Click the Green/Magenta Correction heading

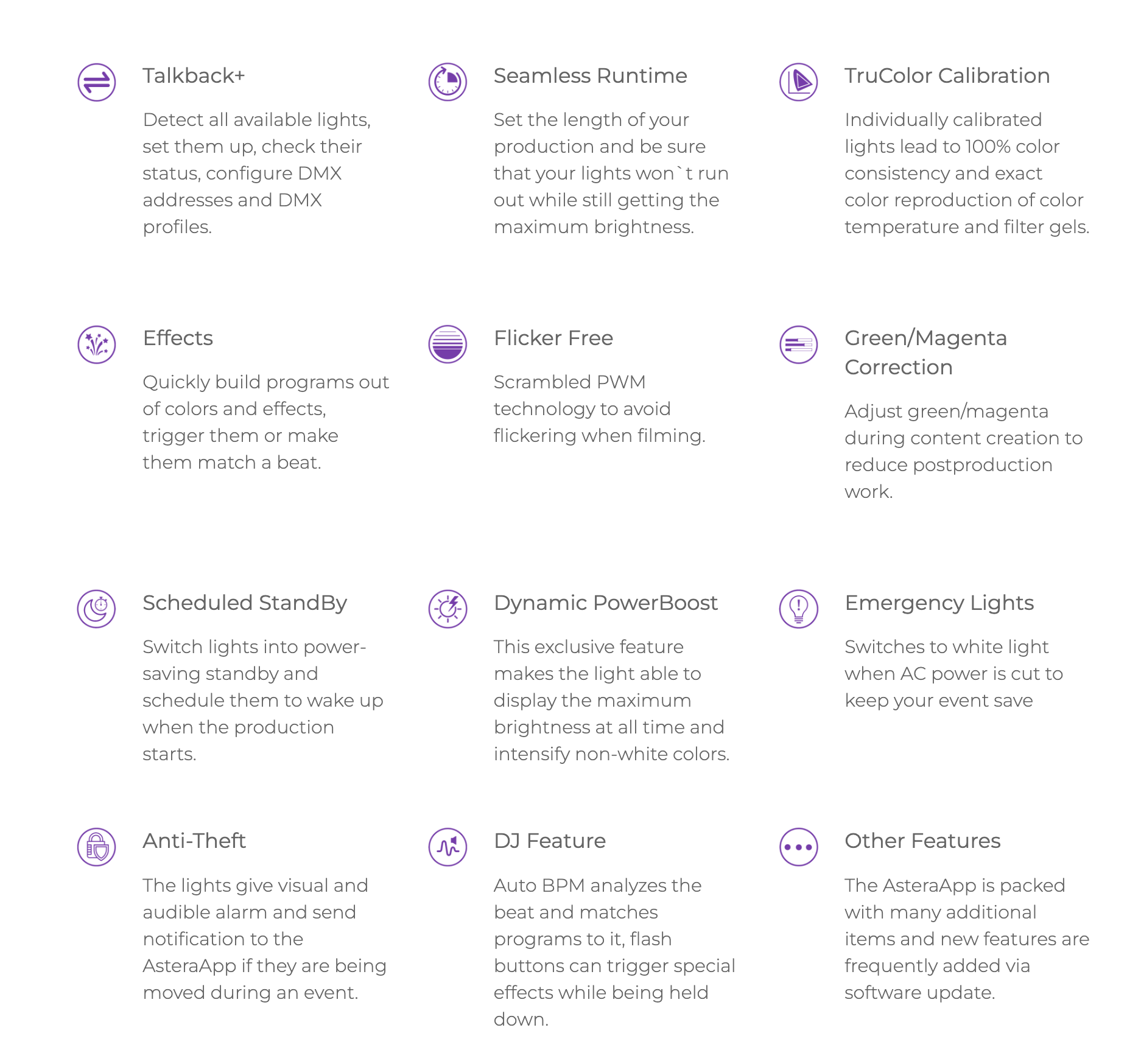click(925, 352)
